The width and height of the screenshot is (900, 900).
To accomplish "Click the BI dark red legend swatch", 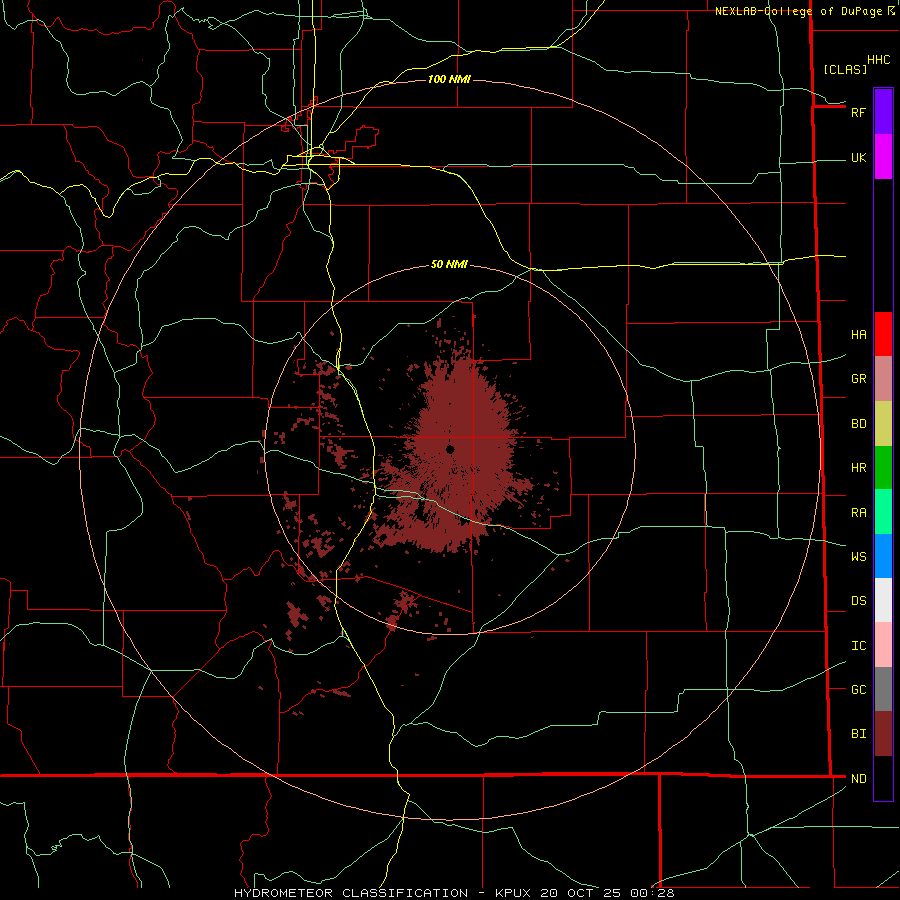I will coord(883,734).
